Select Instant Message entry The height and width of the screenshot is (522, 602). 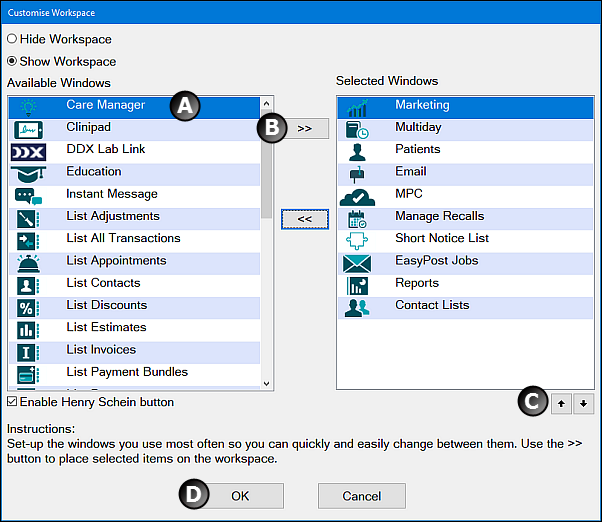(134, 197)
